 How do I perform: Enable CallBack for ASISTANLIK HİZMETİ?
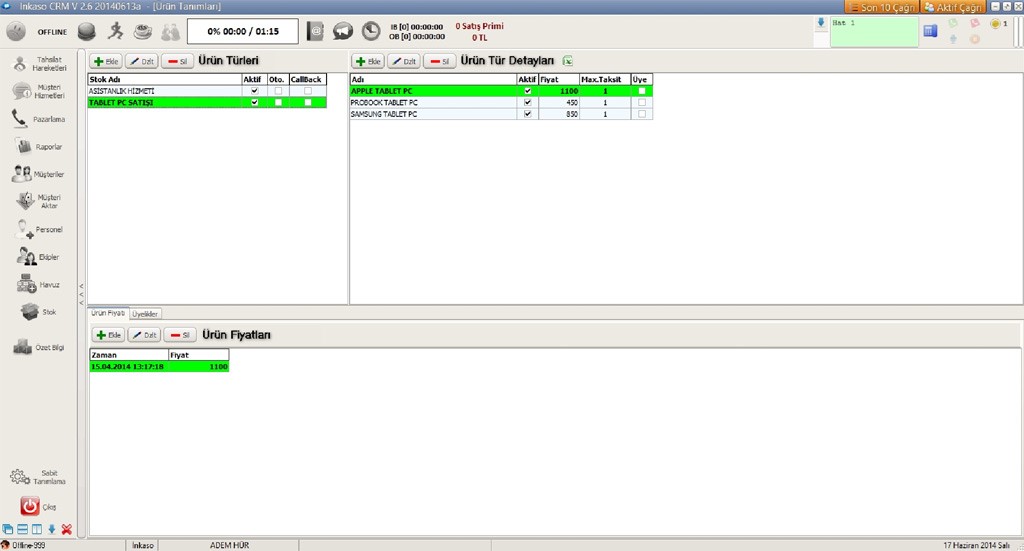pos(308,91)
